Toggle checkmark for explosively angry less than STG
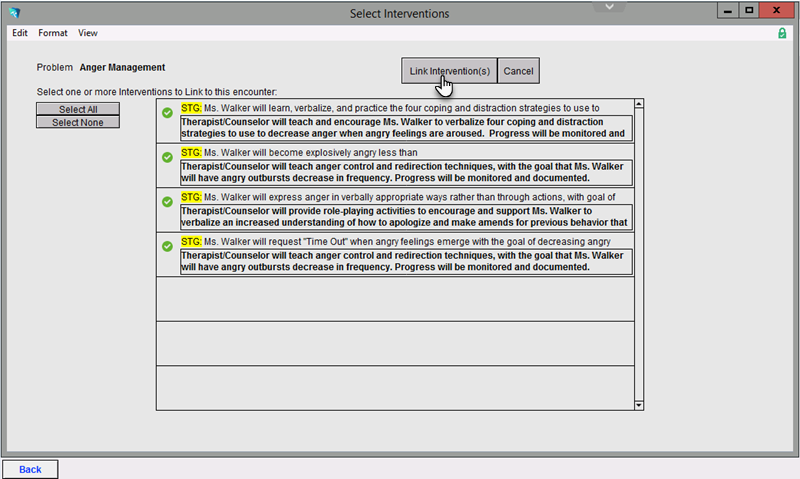Viewport: 800px width, 479px height. [167, 157]
